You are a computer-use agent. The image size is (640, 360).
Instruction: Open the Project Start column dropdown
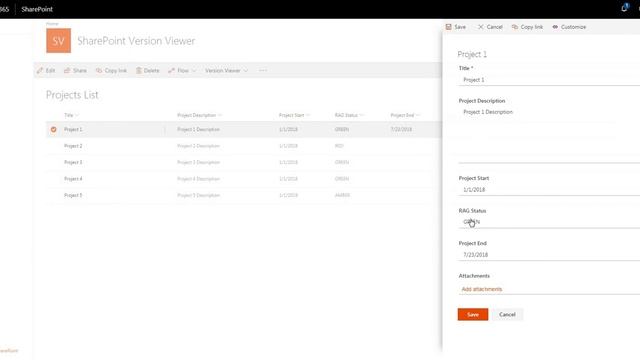[x=308, y=116]
